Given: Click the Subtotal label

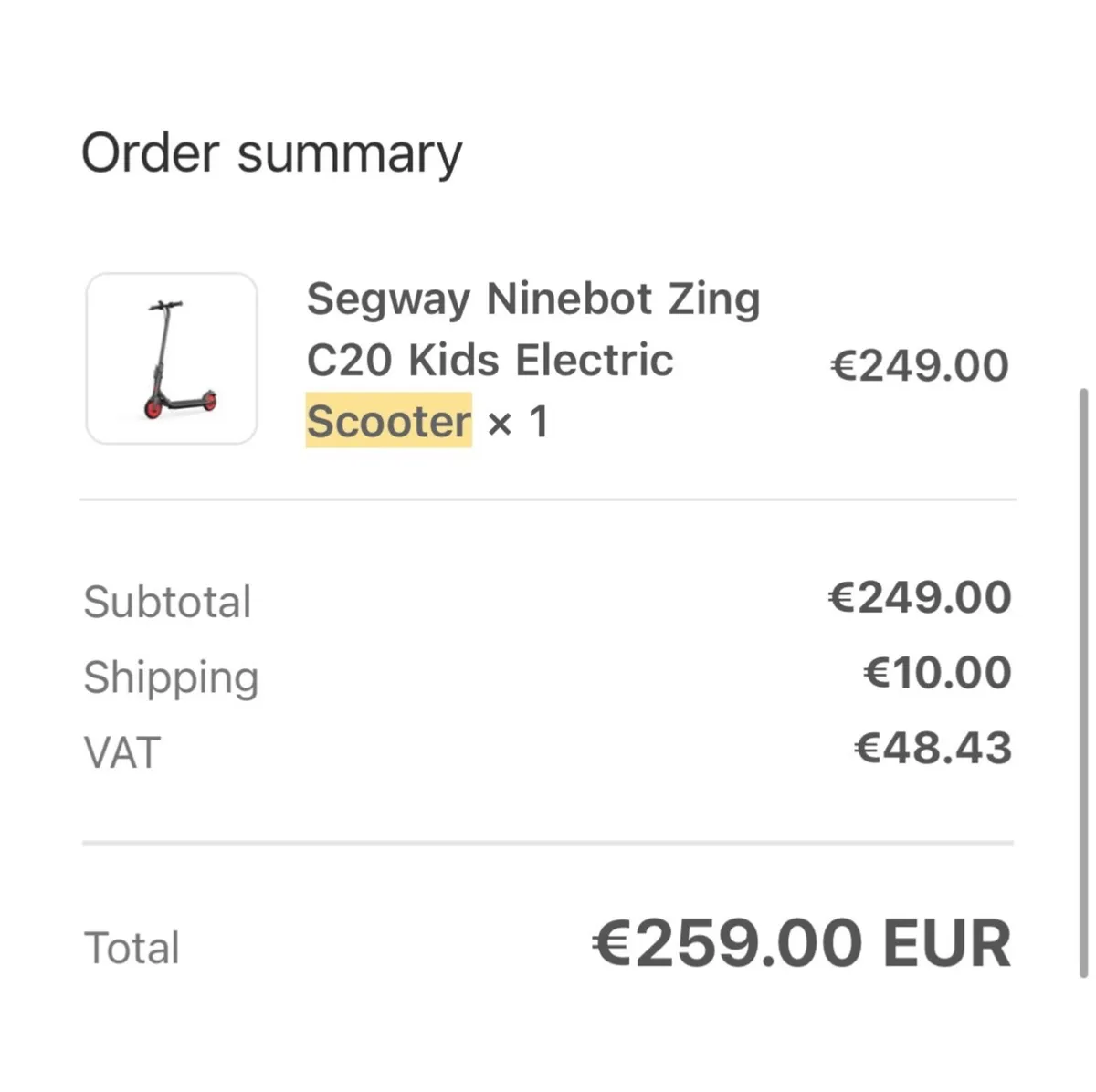Looking at the screenshot, I should [x=167, y=601].
